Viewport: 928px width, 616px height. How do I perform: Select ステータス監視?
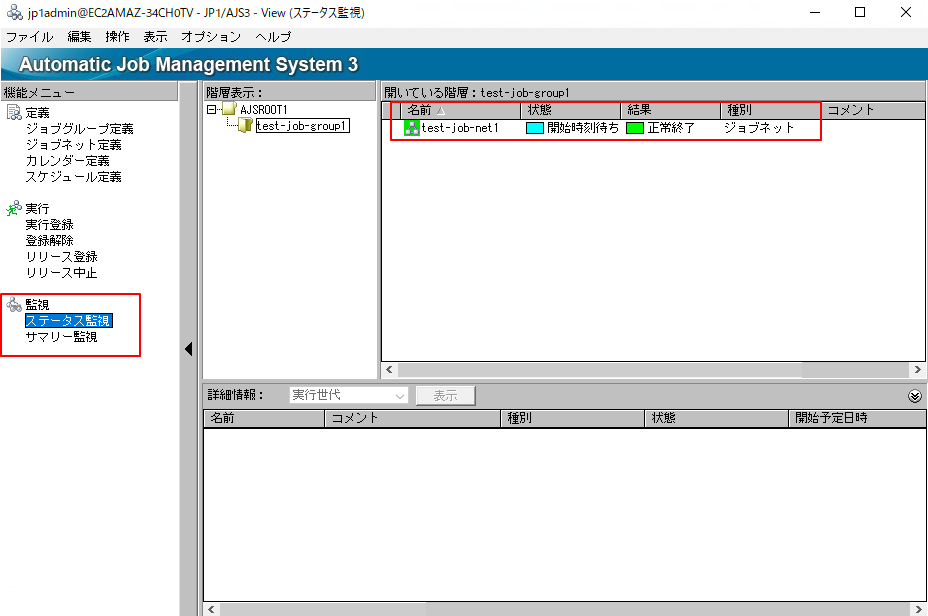point(69,320)
